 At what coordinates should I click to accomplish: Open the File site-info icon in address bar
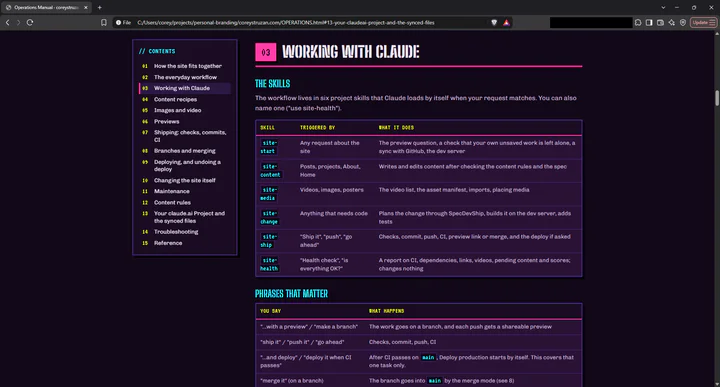click(x=124, y=22)
